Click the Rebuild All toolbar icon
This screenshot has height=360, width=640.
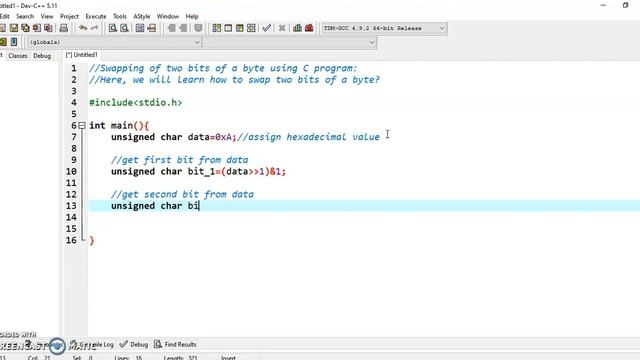(x=251, y=28)
